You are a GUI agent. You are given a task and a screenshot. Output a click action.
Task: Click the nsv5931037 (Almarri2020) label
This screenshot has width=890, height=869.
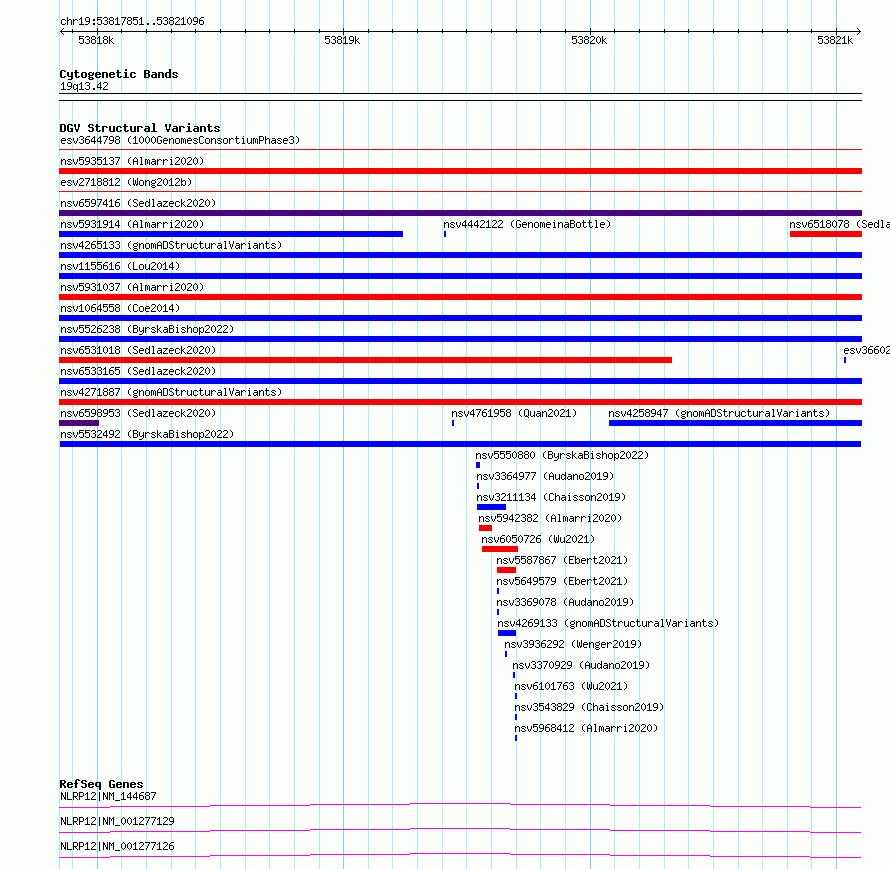(132, 287)
